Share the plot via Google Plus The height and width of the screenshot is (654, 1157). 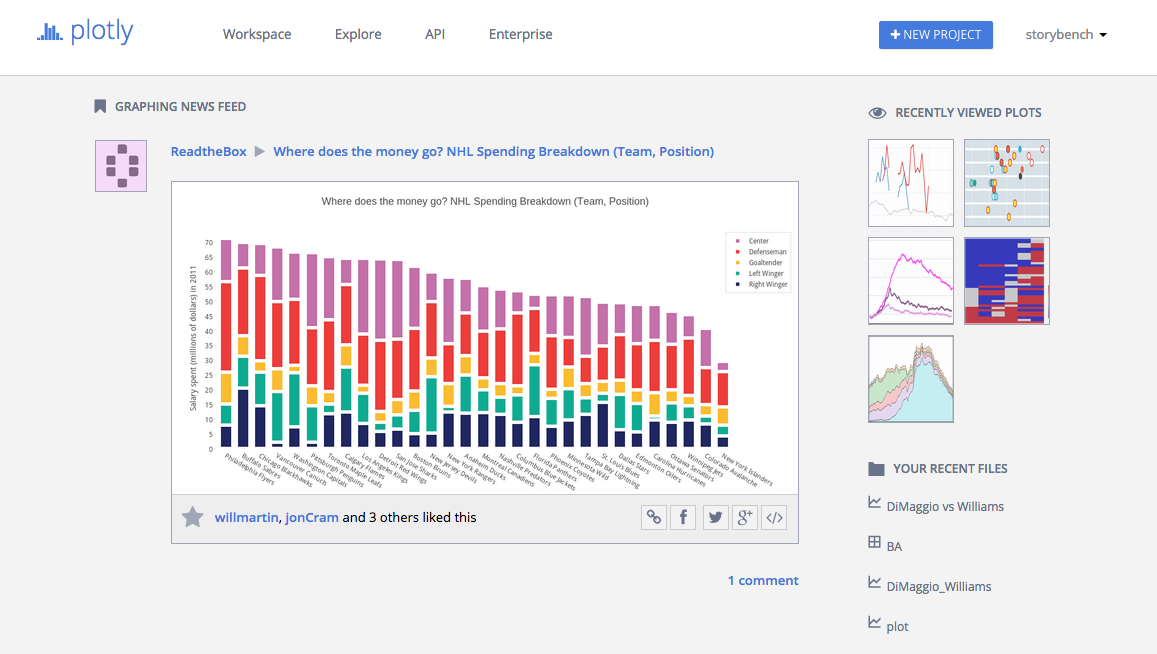click(x=745, y=517)
